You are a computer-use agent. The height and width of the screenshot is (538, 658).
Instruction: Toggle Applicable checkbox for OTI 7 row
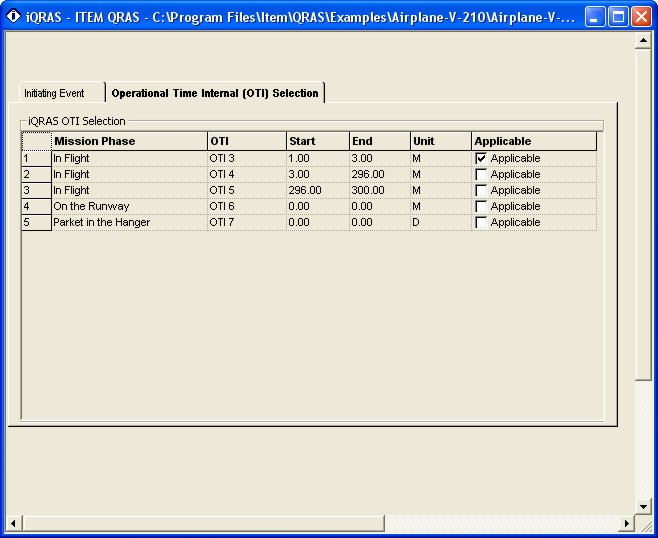coord(482,222)
